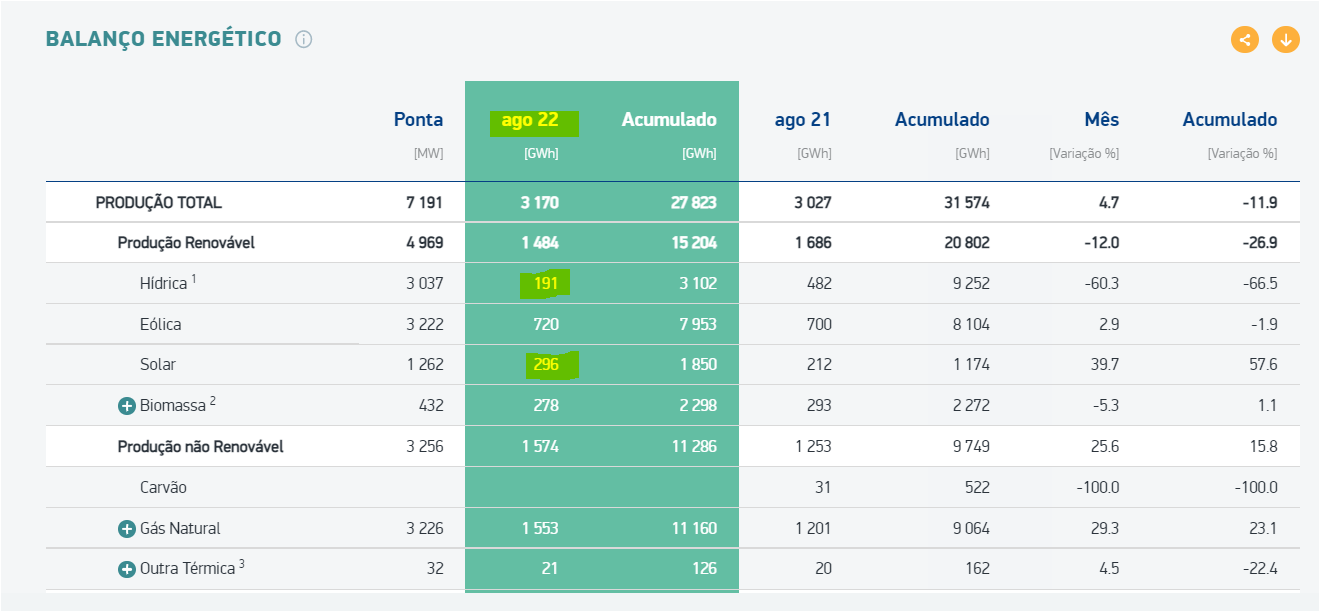Select the Produção não Renovável row
The image size is (1320, 612).
click(200, 447)
